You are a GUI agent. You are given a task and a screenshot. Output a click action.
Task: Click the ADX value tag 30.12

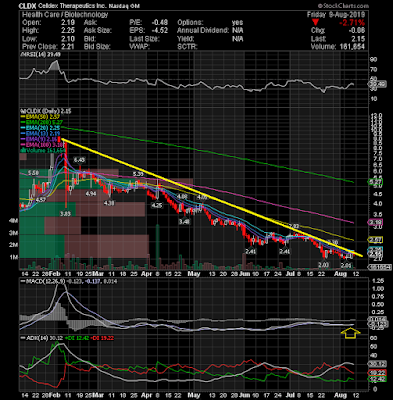point(376,364)
